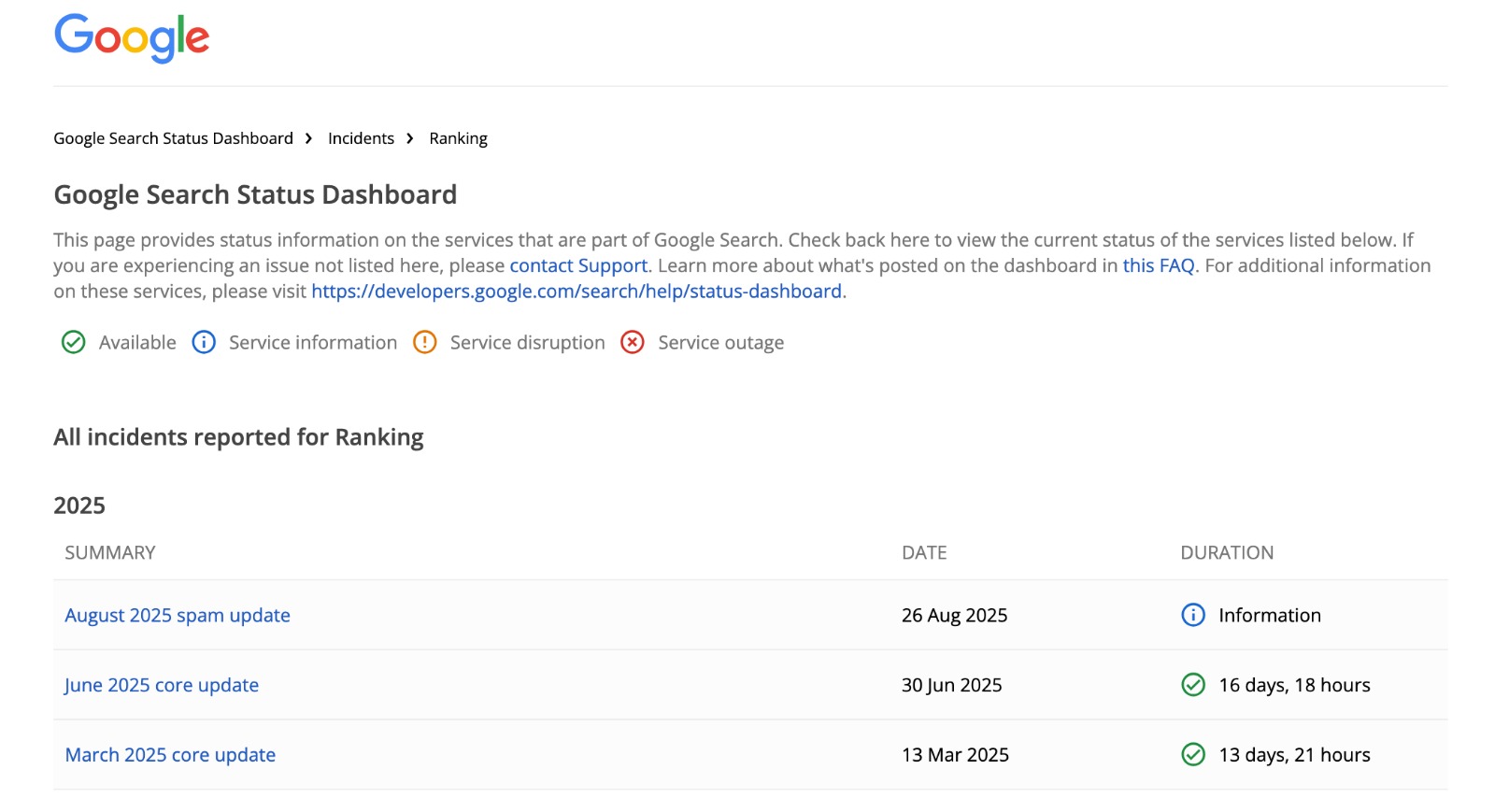Visit the developers.google.com status-dashboard help URL

[x=577, y=292]
